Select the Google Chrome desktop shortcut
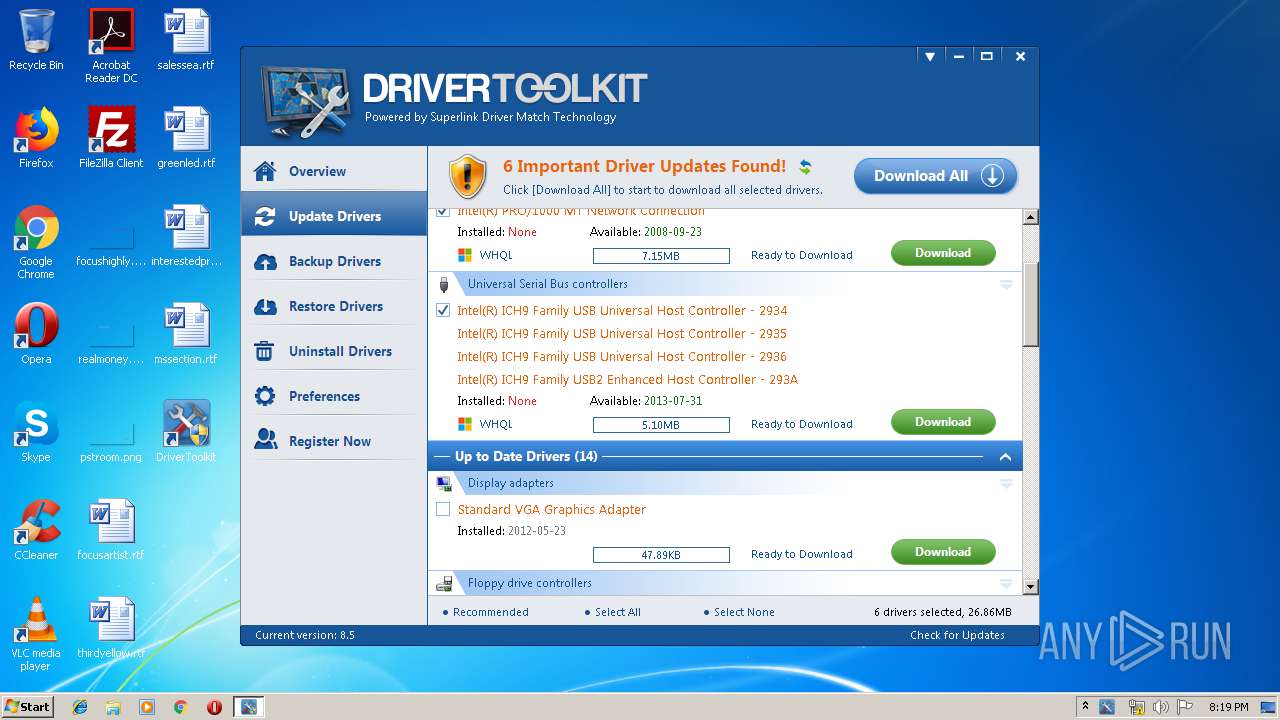The image size is (1280, 720). [36, 242]
